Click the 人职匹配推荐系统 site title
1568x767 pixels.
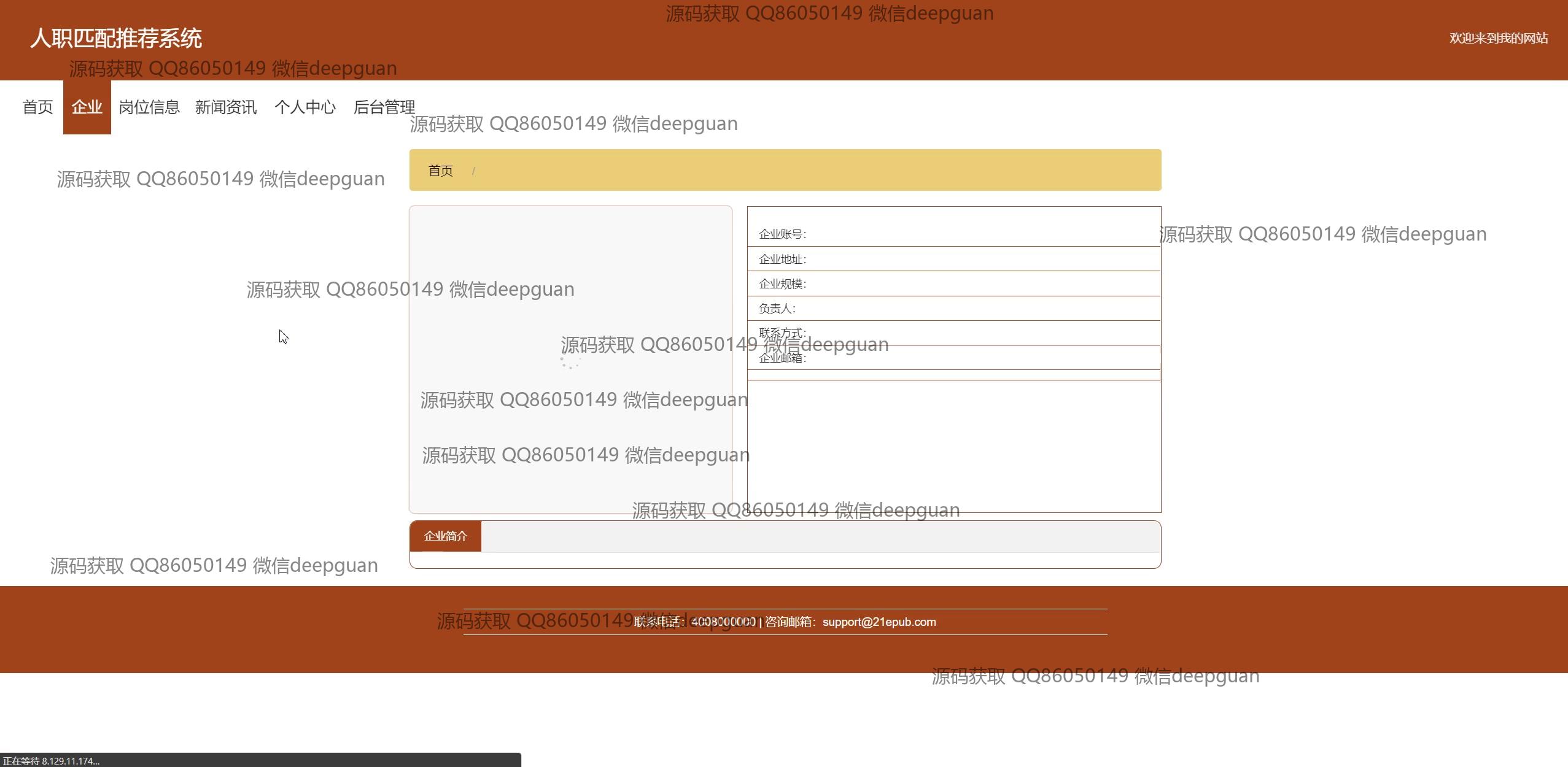point(116,38)
